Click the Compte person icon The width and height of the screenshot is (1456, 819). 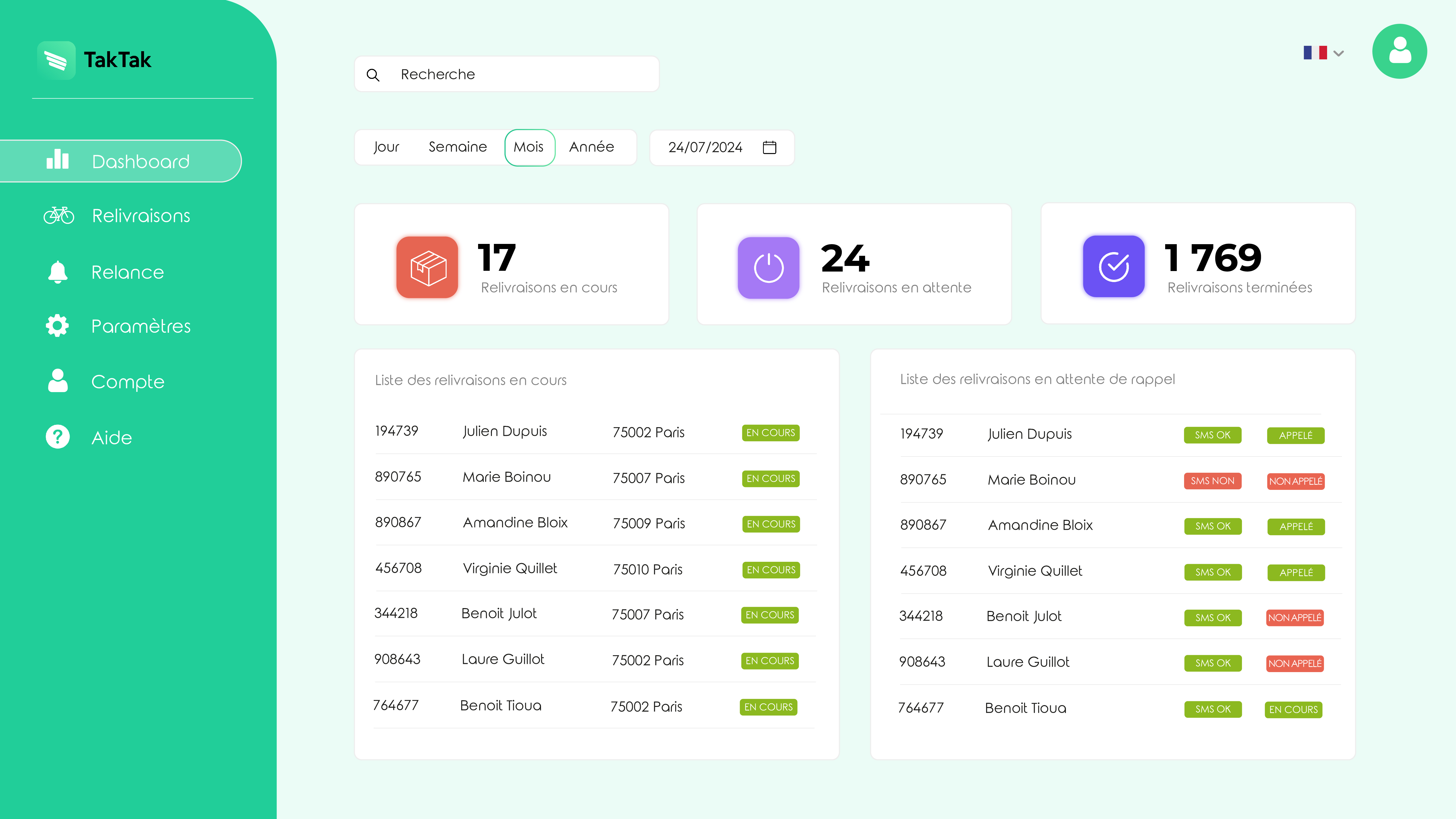(58, 381)
